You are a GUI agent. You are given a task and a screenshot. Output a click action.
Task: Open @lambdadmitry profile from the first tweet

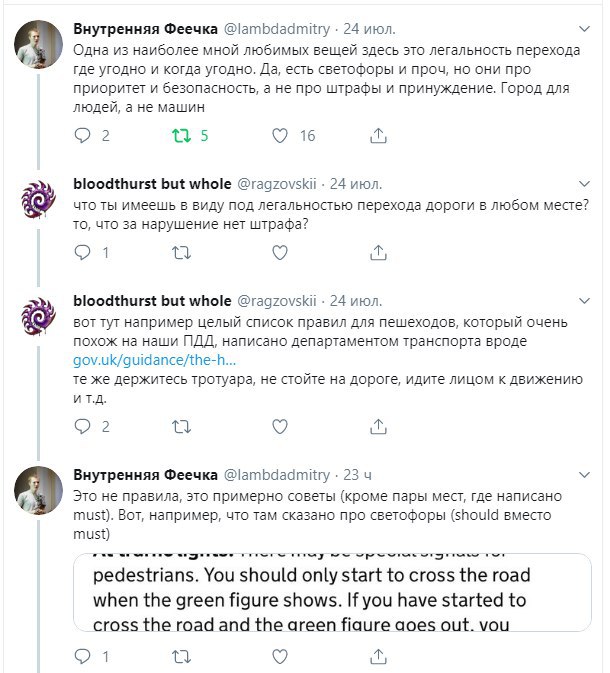point(266,27)
